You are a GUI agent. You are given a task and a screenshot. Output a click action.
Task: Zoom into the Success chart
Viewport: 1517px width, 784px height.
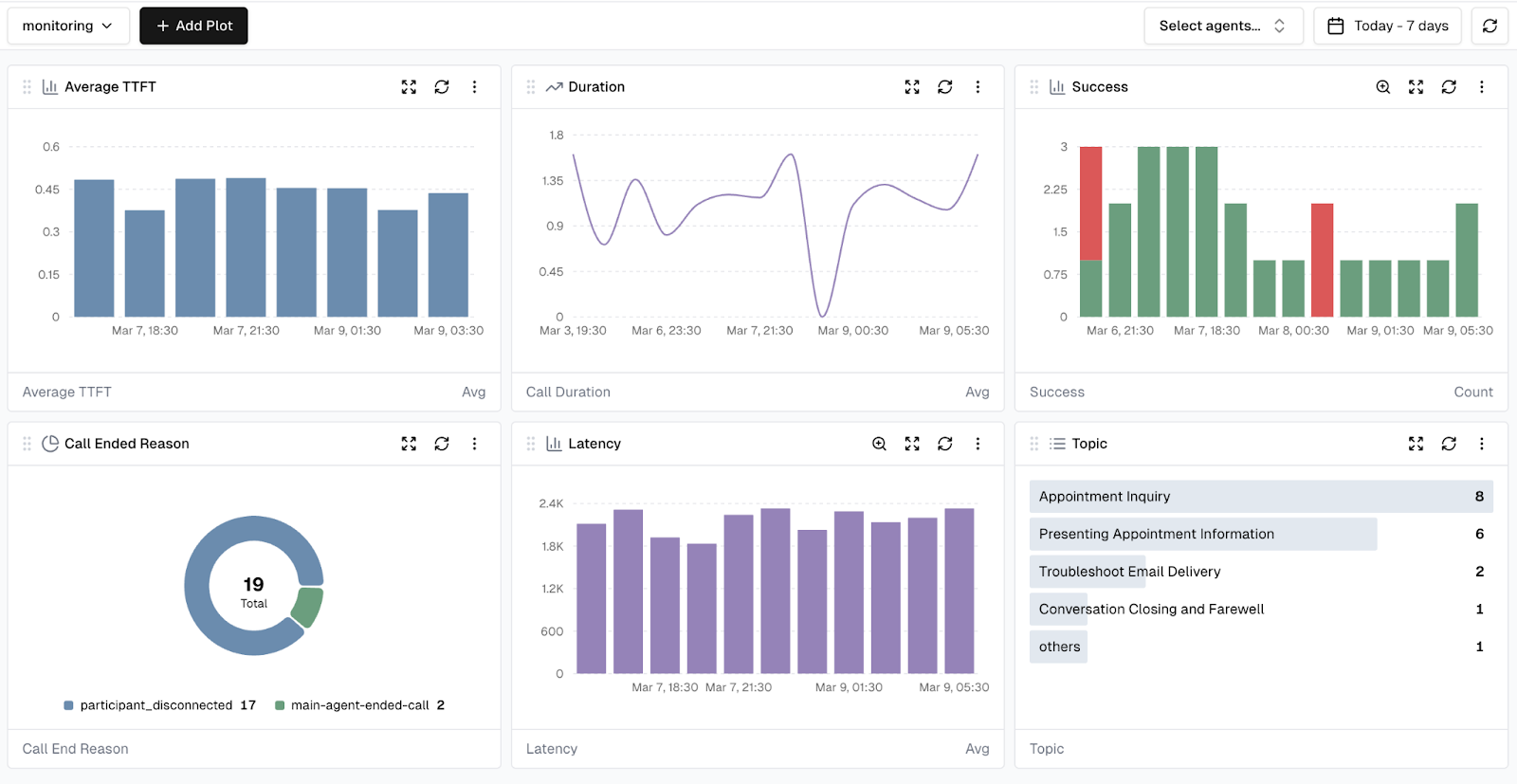1383,87
